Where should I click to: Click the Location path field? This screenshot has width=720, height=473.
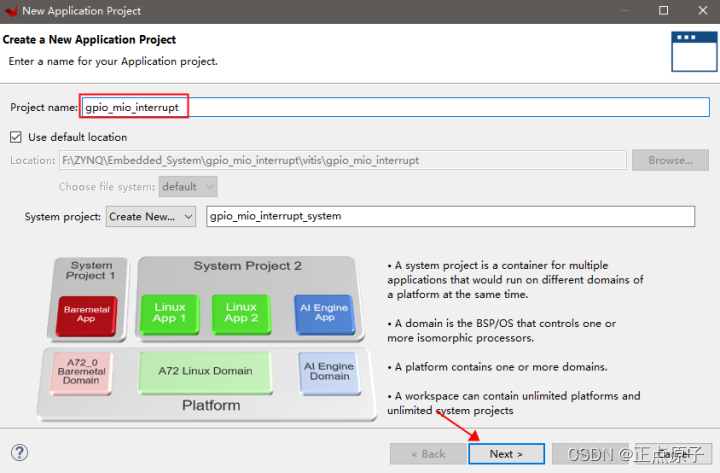pyautogui.click(x=343, y=160)
